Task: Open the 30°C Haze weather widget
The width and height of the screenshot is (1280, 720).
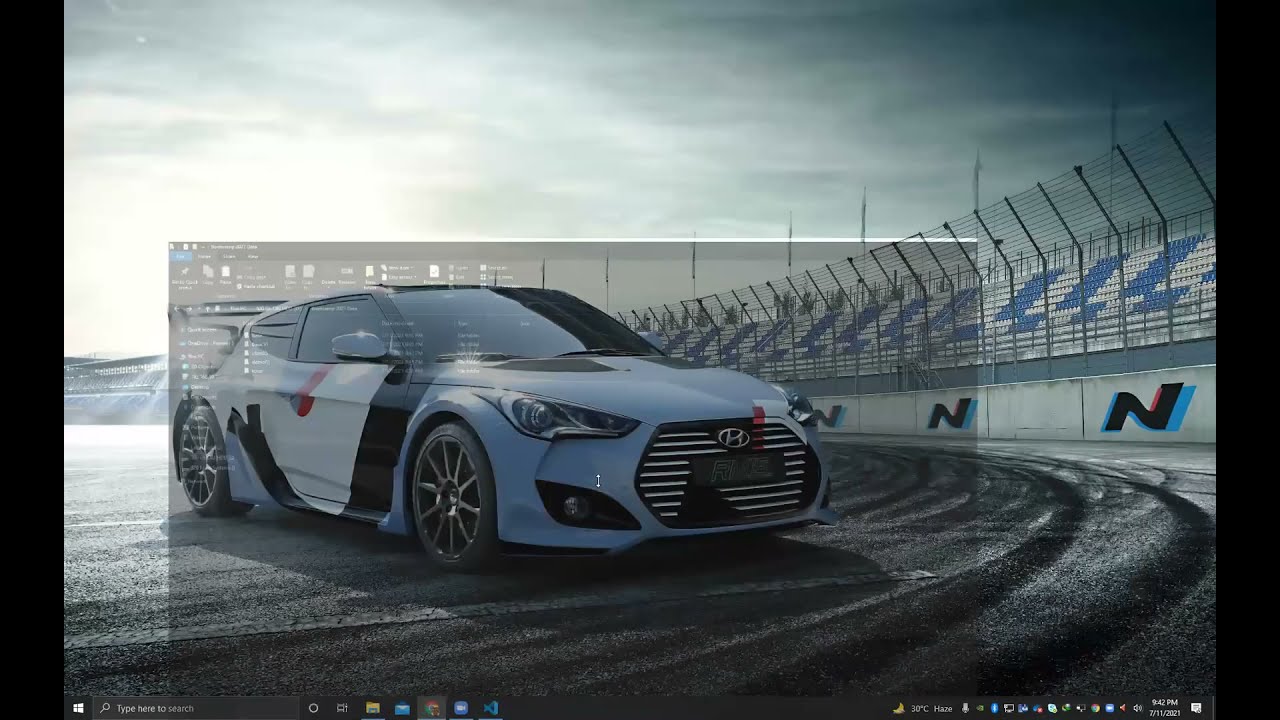Action: (x=922, y=708)
